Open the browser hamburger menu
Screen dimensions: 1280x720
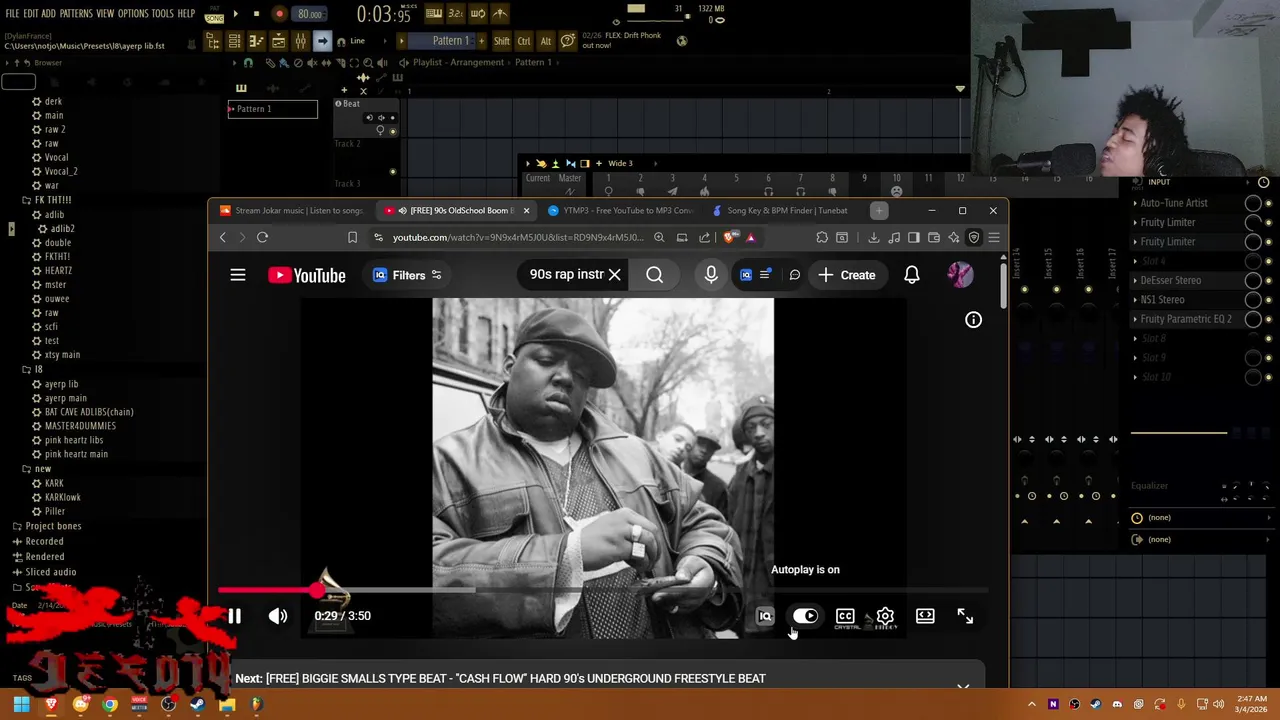tap(993, 237)
